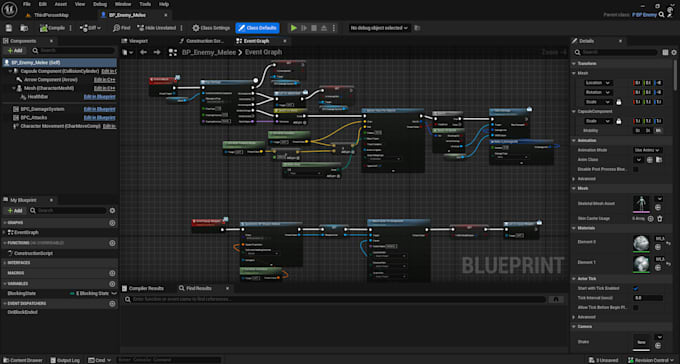Open graph bookmarks dropdown icon
The height and width of the screenshot is (364, 680).
coord(128,52)
